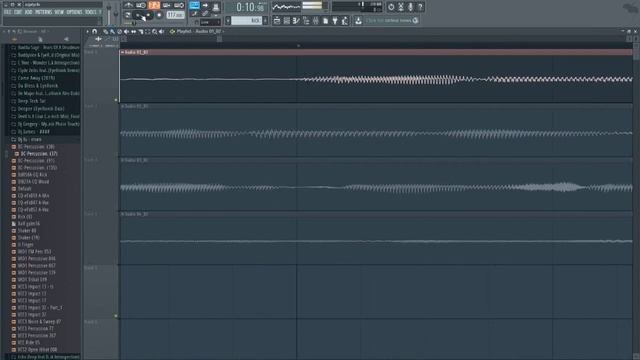Click the add pattern button right of the pattern selector
The width and height of the screenshot is (640, 360).
tap(265, 20)
